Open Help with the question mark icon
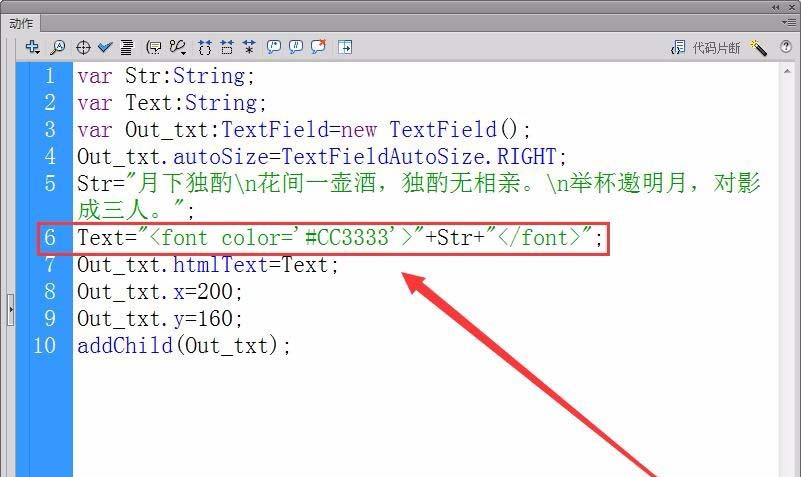 click(x=786, y=47)
